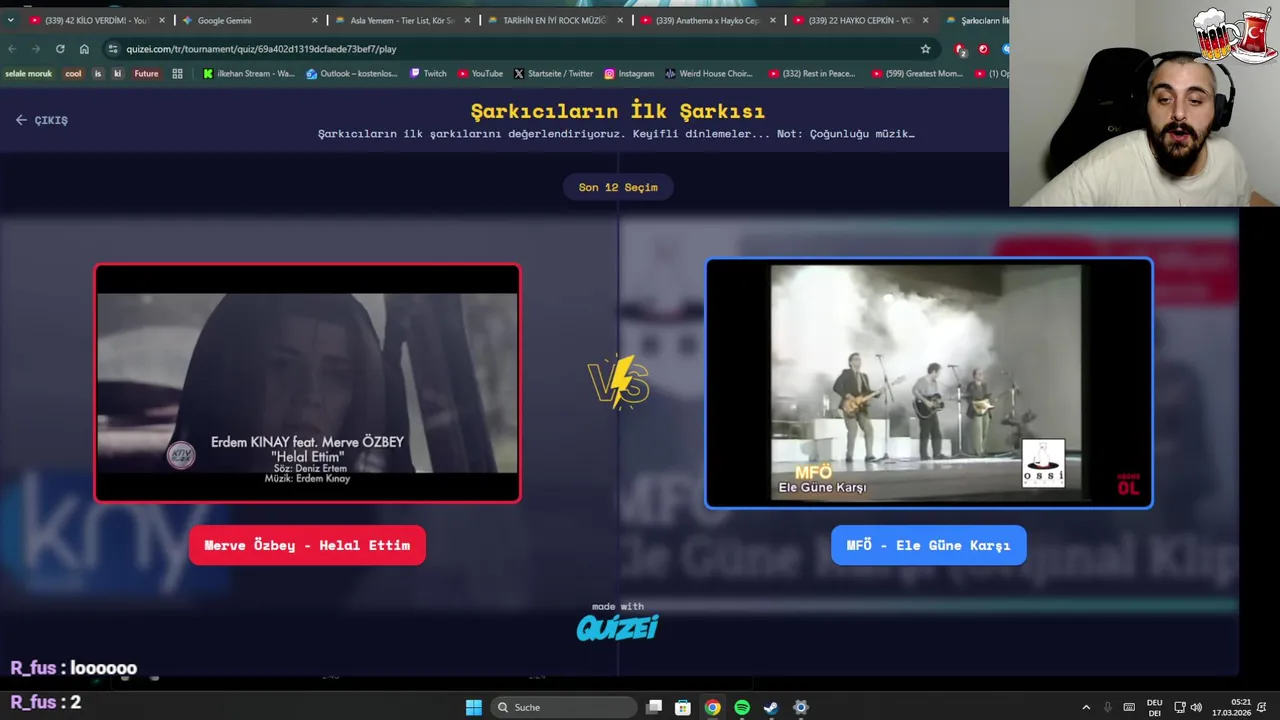Image resolution: width=1280 pixels, height=720 pixels.
Task: Open the Outlook bookmark
Action: point(352,73)
